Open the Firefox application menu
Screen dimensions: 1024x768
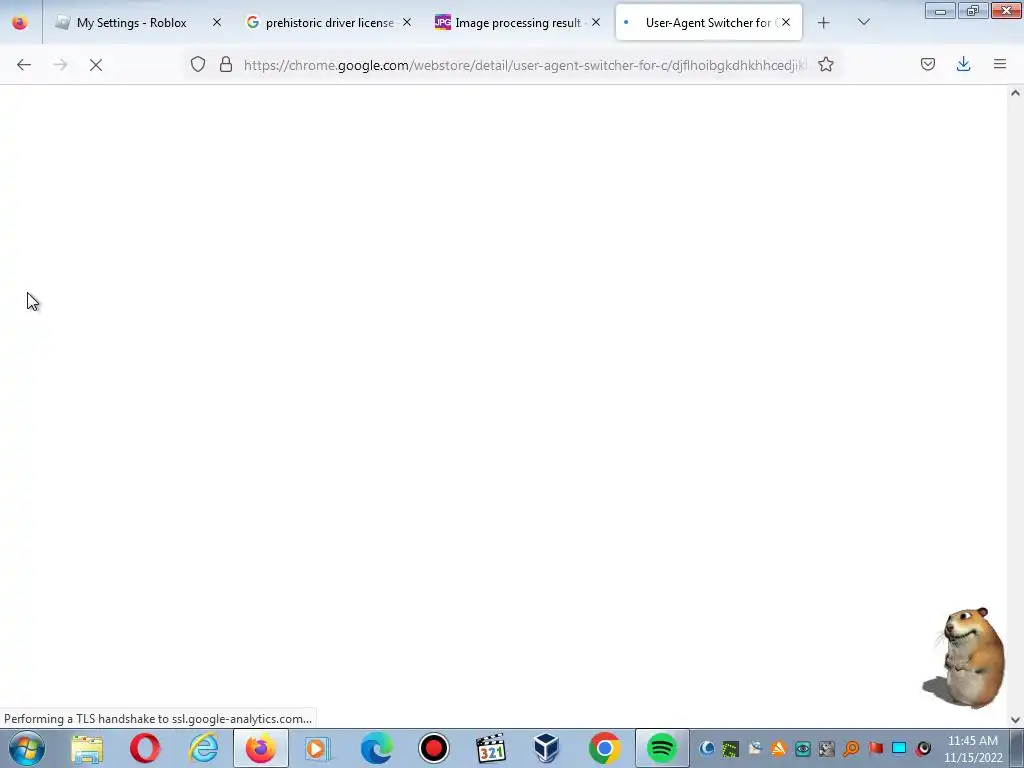pos(1000,65)
